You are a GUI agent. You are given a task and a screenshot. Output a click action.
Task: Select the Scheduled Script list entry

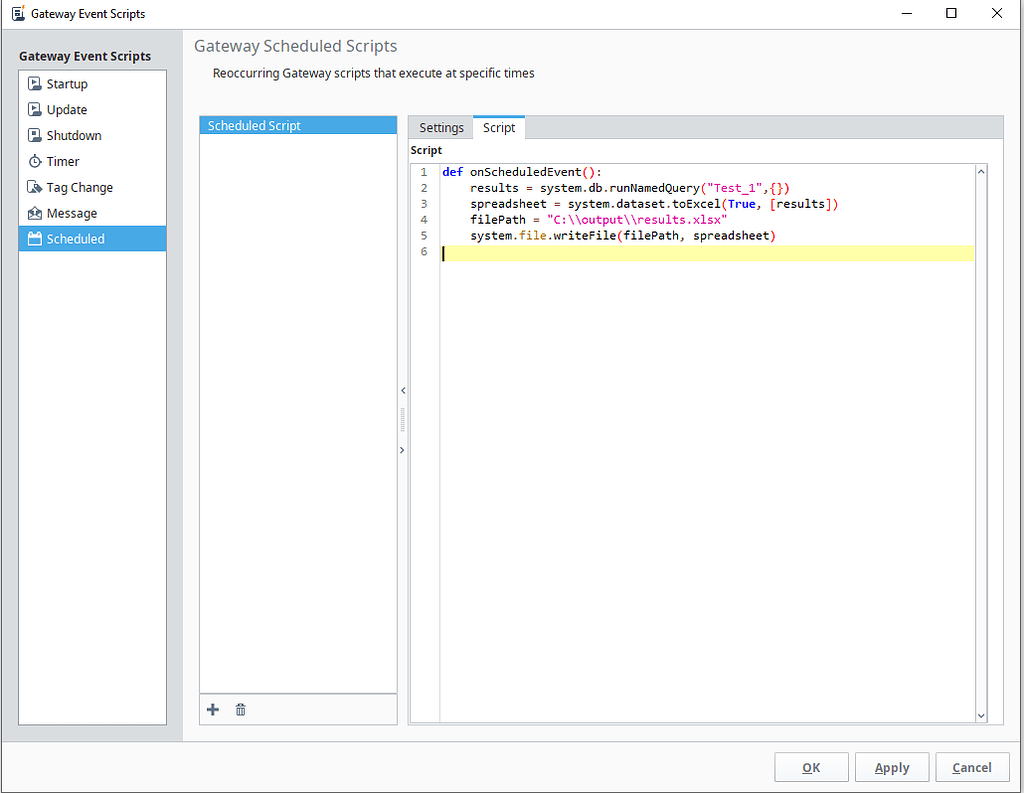click(298, 125)
